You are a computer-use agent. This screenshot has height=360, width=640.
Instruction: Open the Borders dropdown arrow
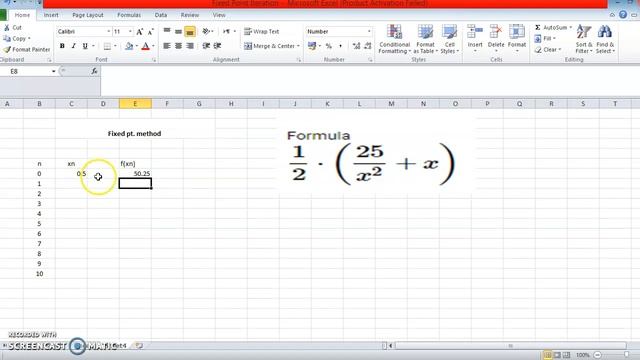coord(116,46)
